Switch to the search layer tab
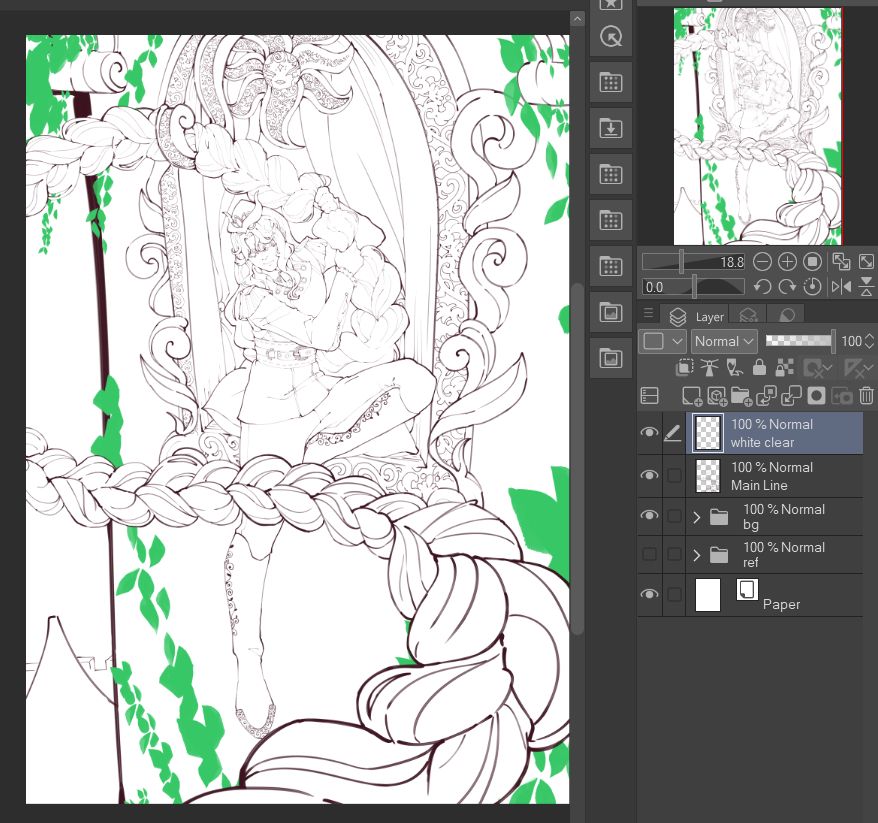This screenshot has width=878, height=823. pyautogui.click(x=749, y=316)
